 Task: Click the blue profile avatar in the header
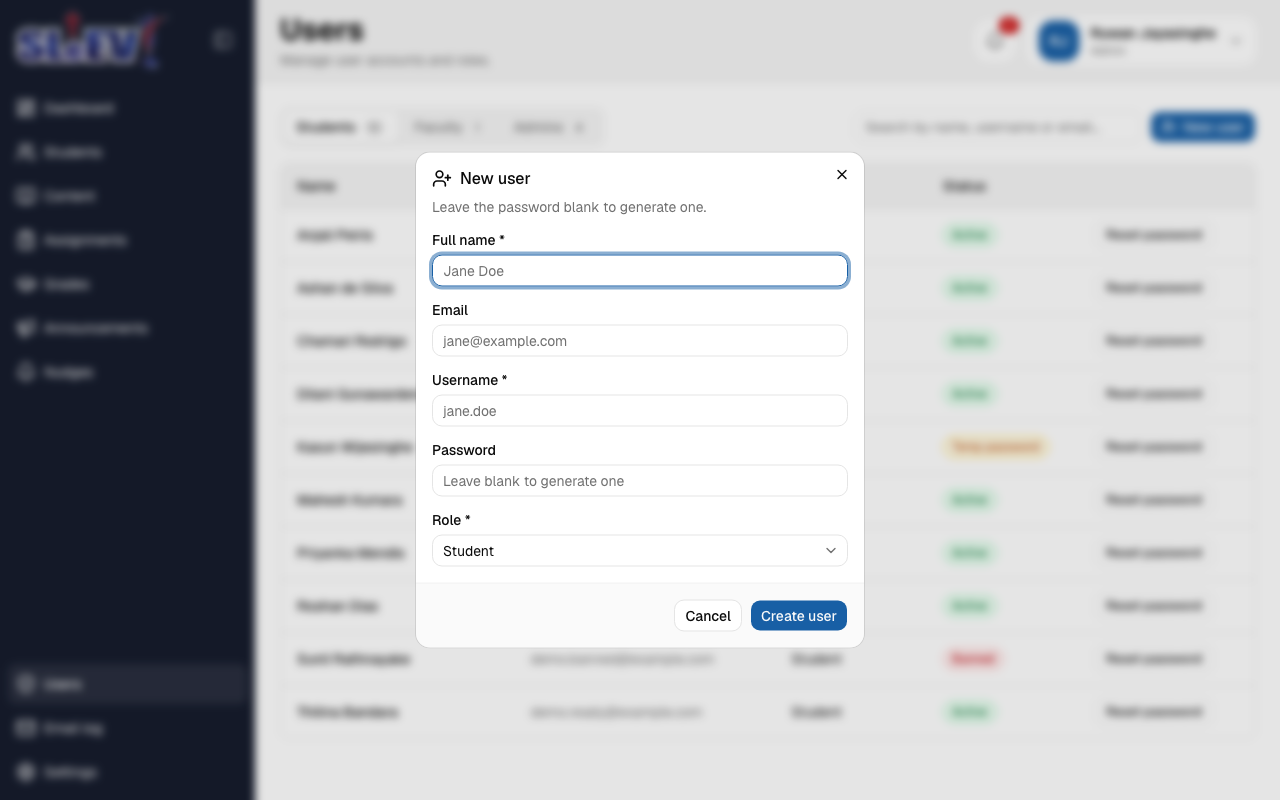tap(1060, 41)
